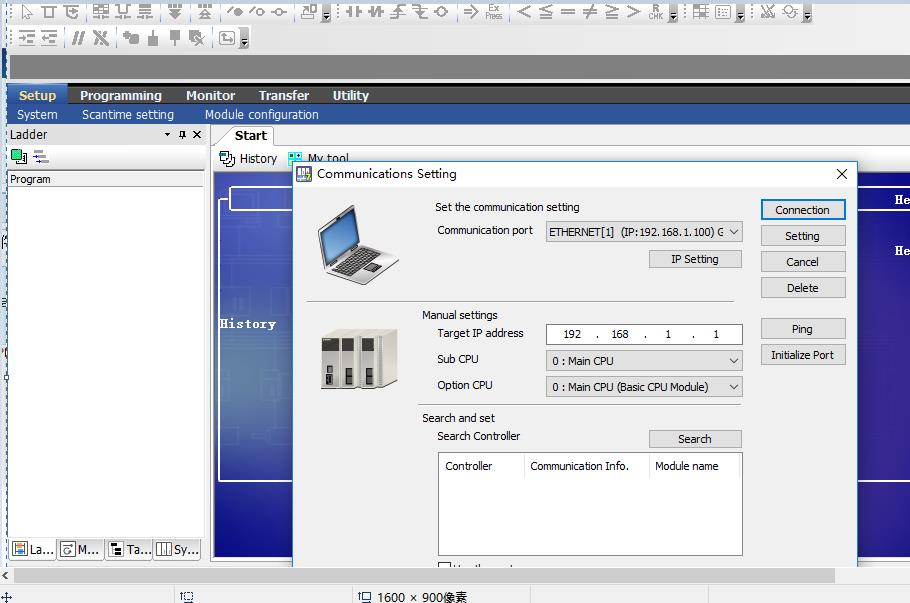
Task: Click the less-than comparison instruction icon
Action: [524, 12]
